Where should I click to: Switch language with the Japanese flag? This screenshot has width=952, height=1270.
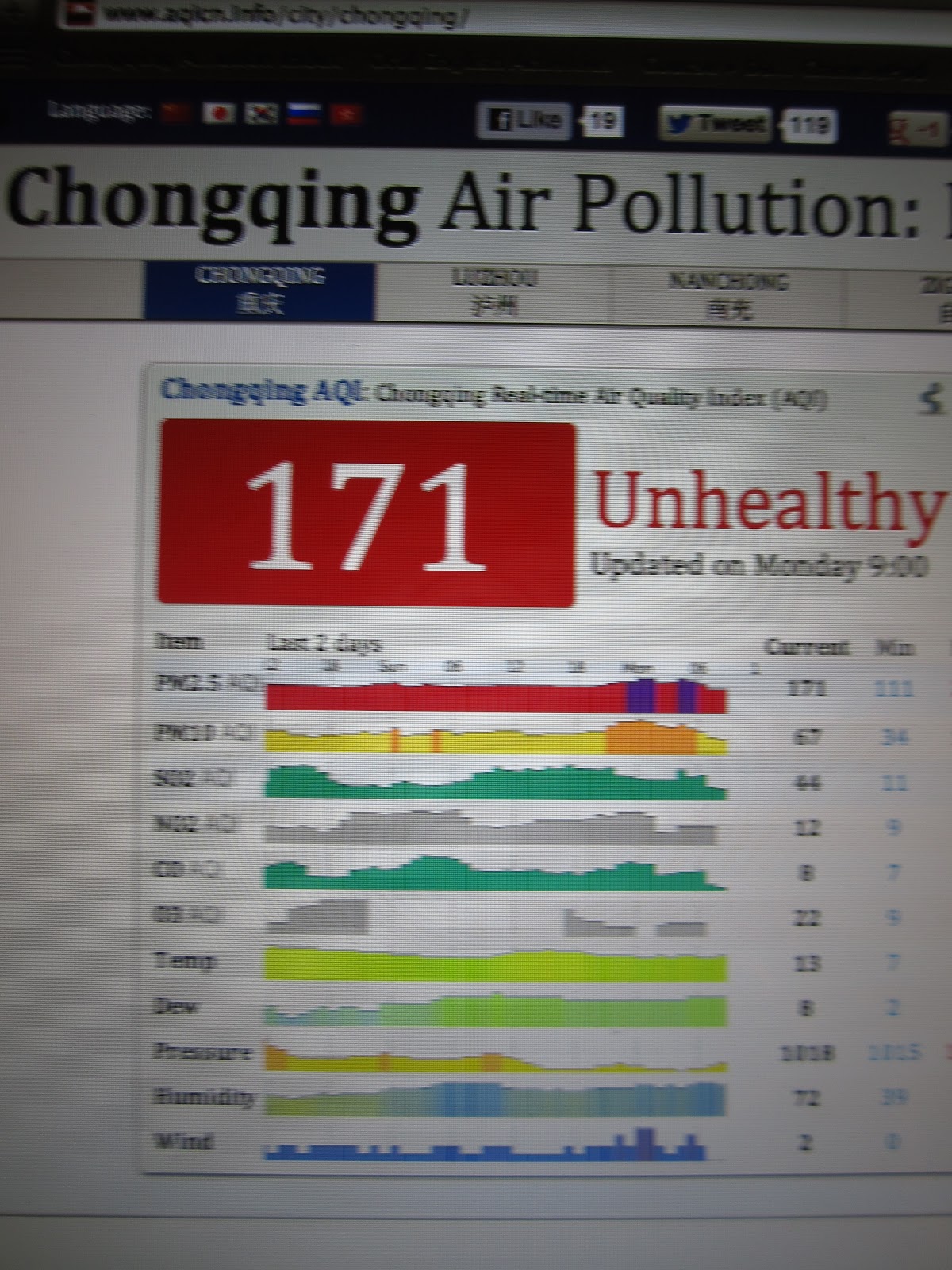pos(218,114)
